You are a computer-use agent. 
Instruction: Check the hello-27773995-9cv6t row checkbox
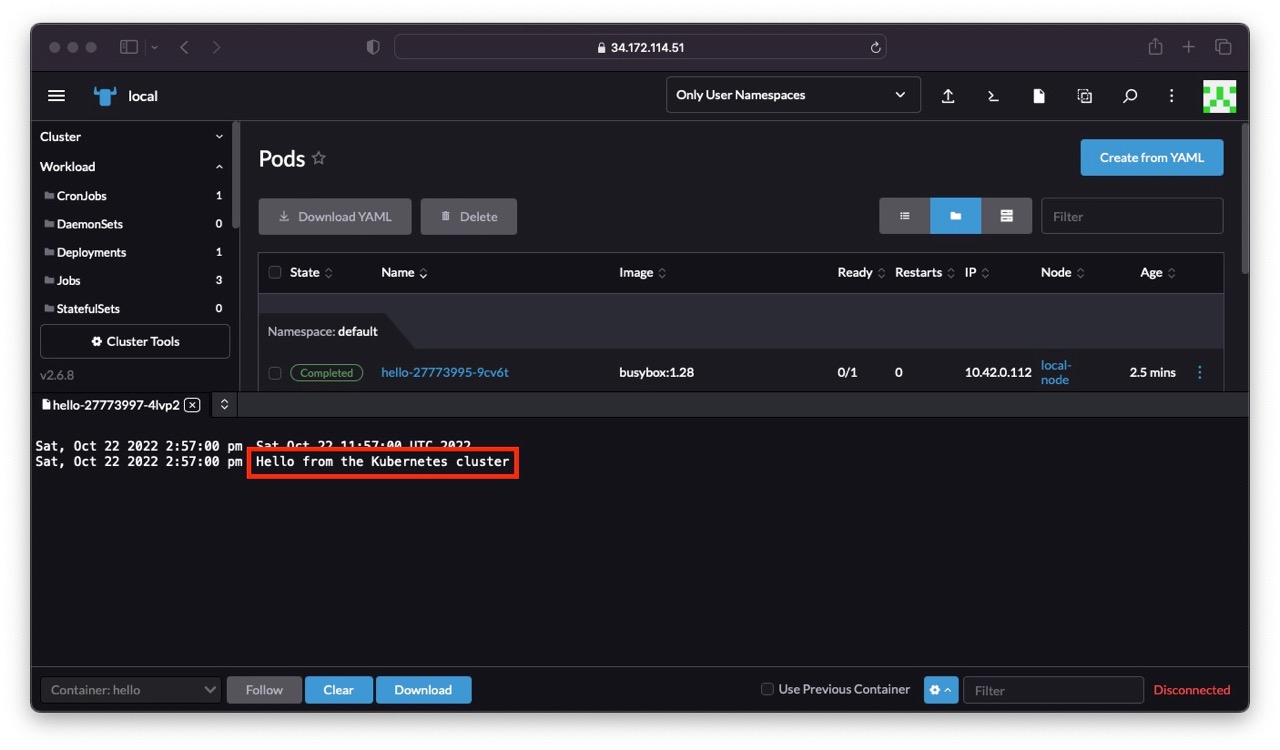click(x=275, y=373)
